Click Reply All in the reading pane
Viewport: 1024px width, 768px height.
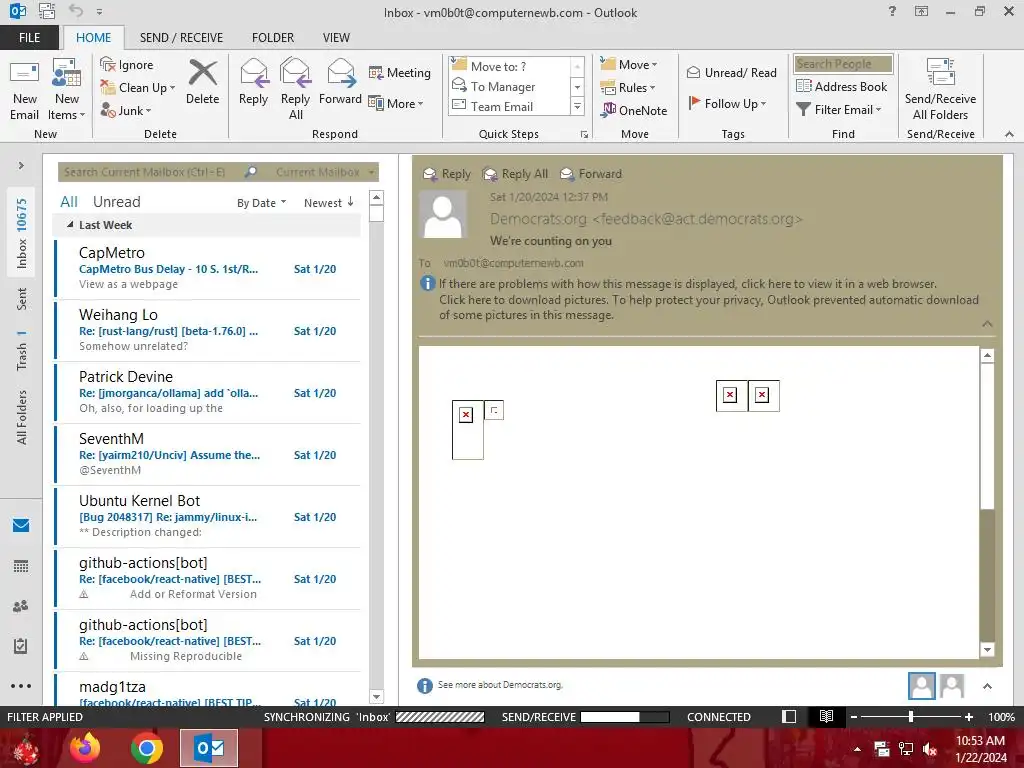click(x=515, y=174)
